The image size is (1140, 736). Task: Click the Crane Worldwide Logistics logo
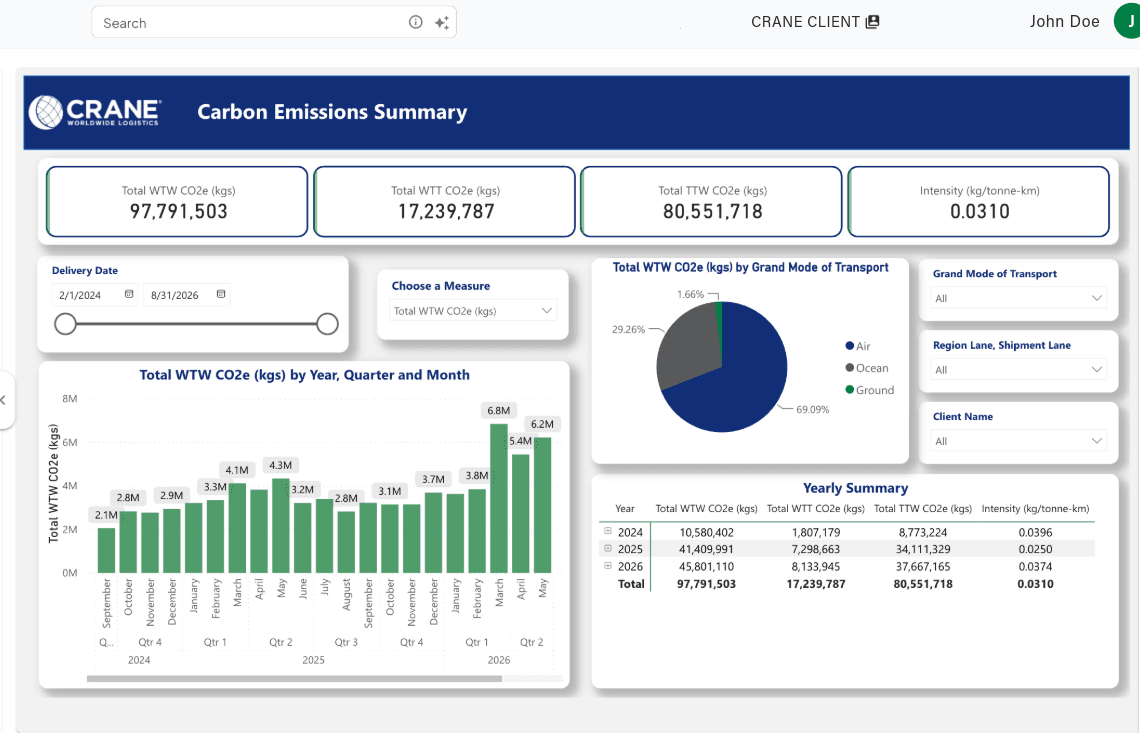pos(95,112)
